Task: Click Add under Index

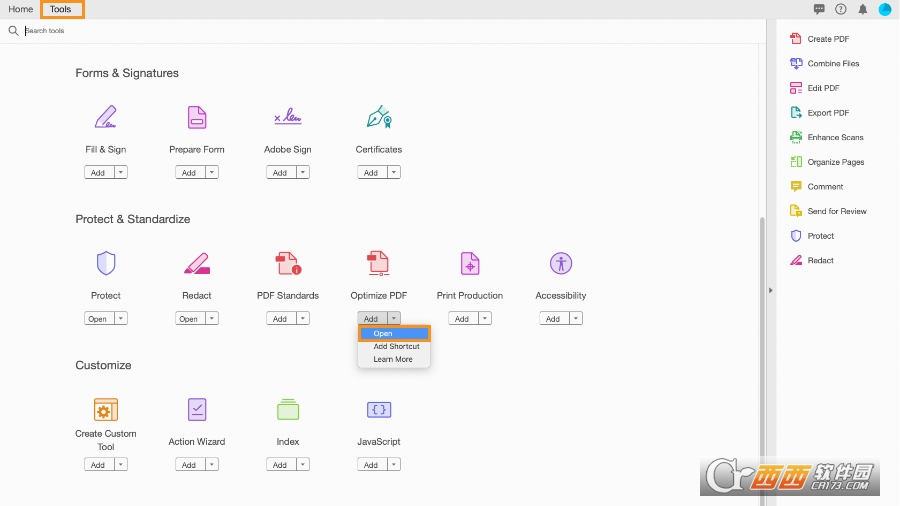Action: coord(281,465)
